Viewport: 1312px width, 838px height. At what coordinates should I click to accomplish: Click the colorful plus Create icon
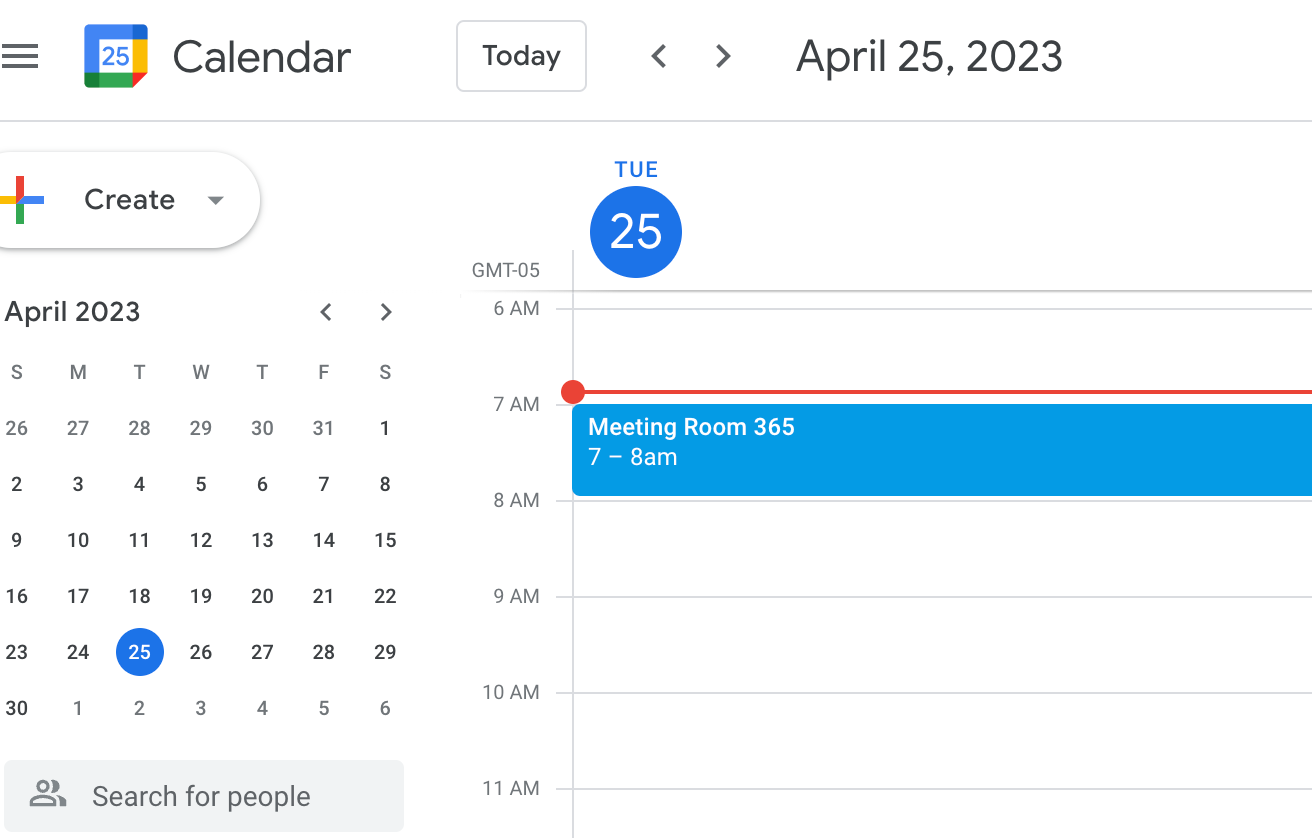pos(22,200)
